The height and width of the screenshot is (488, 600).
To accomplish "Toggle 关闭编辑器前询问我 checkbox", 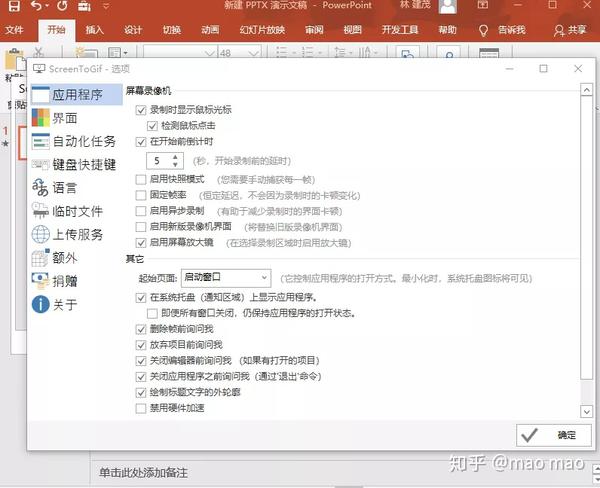I will 141,361.
